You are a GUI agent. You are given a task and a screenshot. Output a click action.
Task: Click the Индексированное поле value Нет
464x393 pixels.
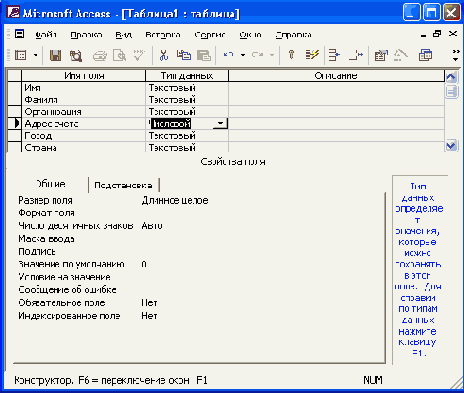point(149,316)
